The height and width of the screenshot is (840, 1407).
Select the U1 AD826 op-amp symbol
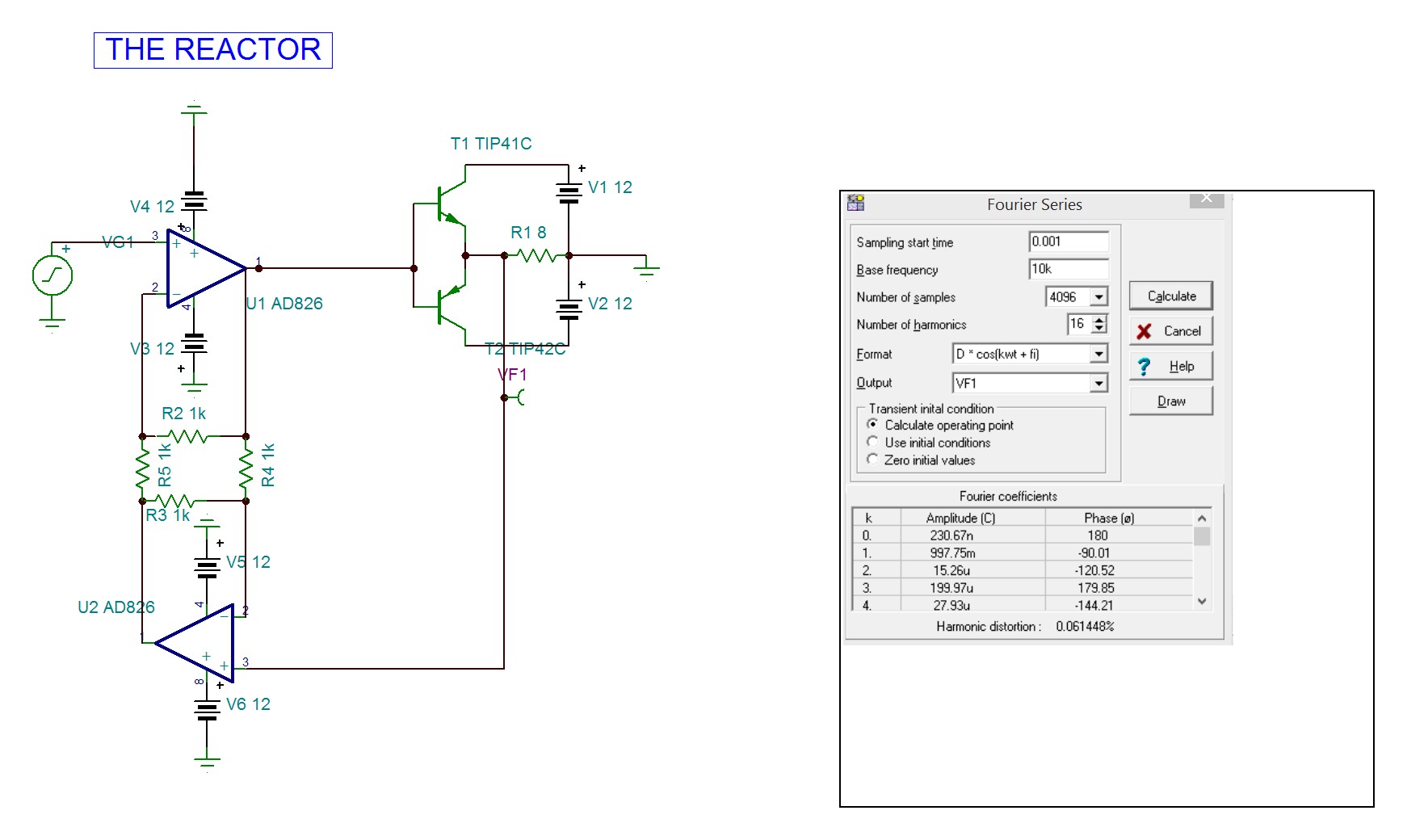coord(206,268)
